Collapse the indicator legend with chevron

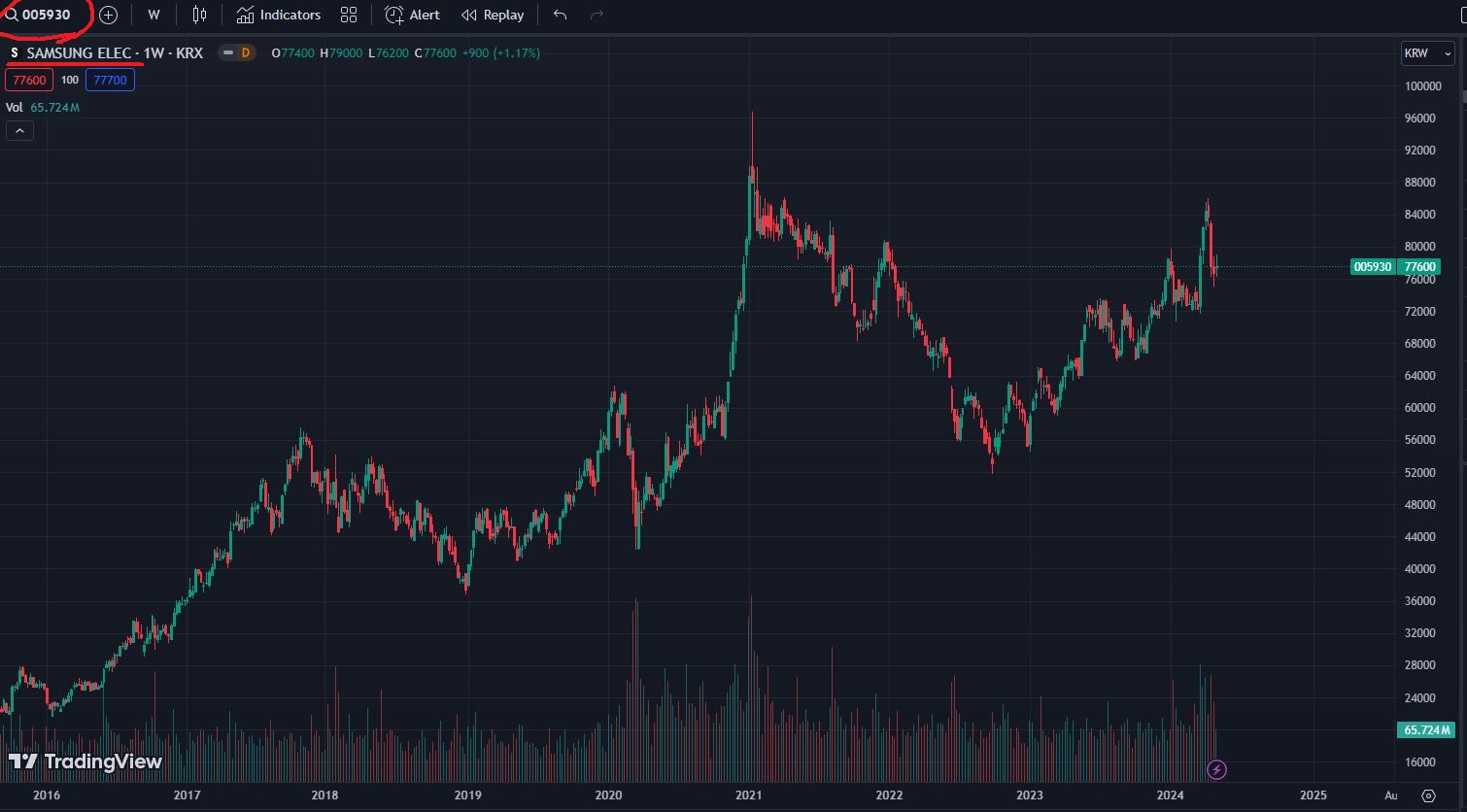[x=19, y=130]
